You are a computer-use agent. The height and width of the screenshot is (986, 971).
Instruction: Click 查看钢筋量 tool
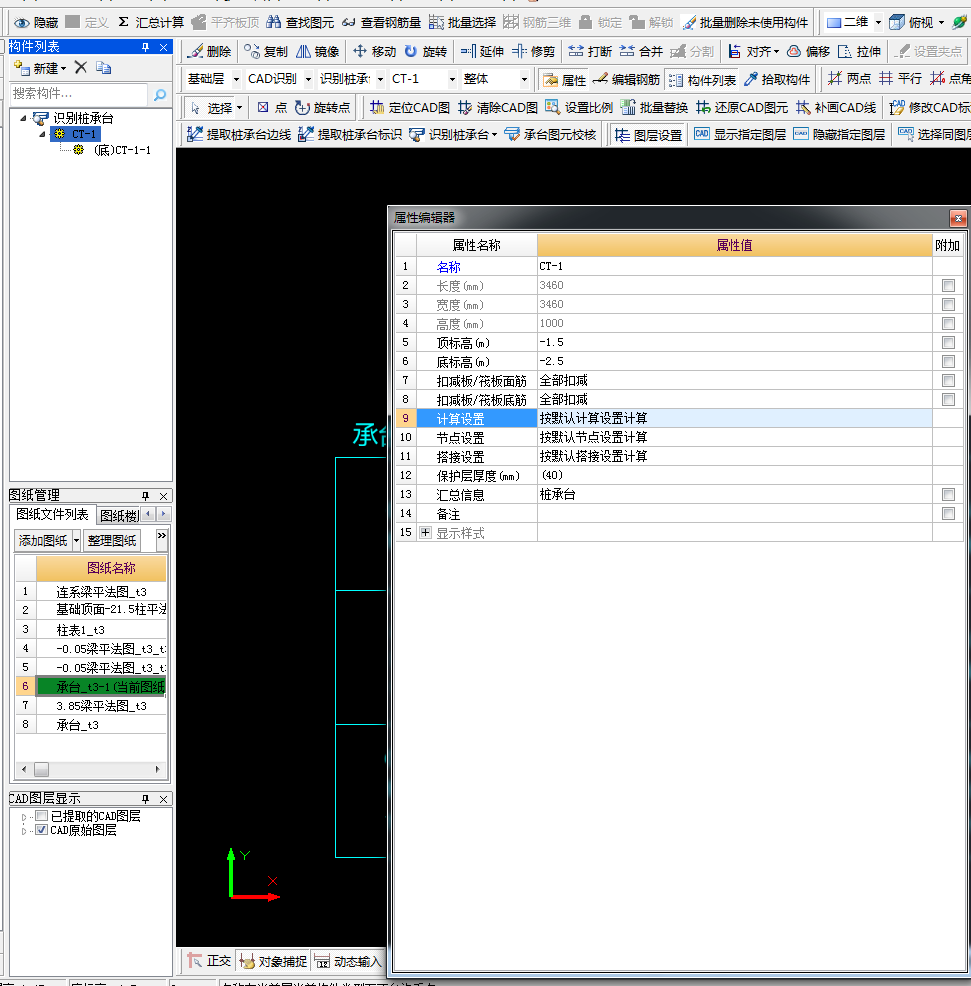point(381,23)
